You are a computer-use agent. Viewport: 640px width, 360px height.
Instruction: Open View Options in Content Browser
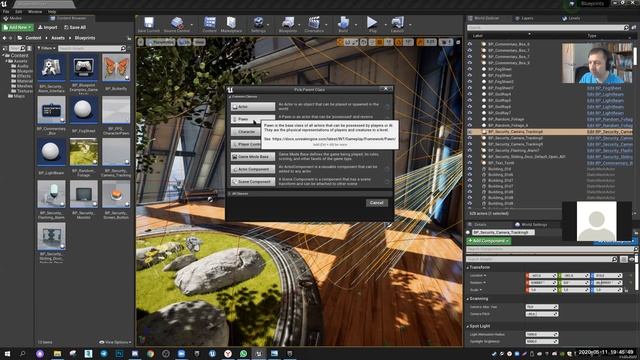(x=116, y=342)
